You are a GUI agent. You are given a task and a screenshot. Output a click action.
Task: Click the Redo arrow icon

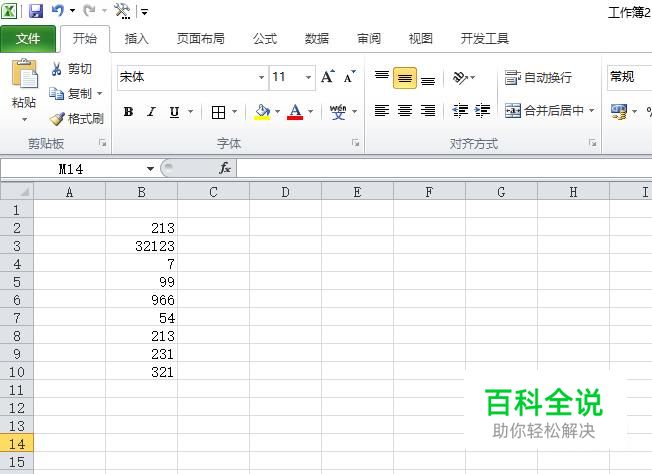click(89, 10)
